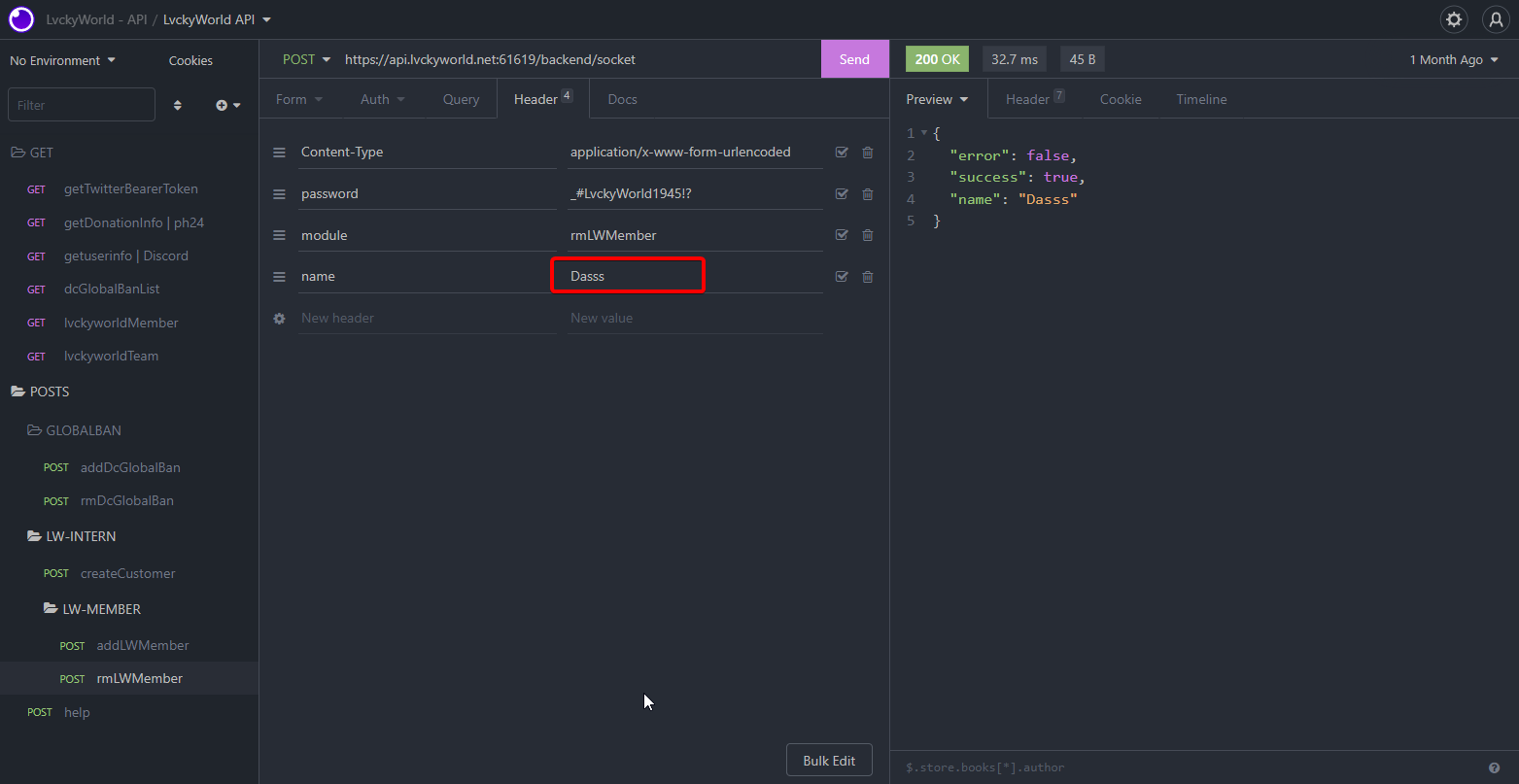Click the sidebar Filter input field
The height and width of the screenshot is (784, 1519).
click(82, 105)
